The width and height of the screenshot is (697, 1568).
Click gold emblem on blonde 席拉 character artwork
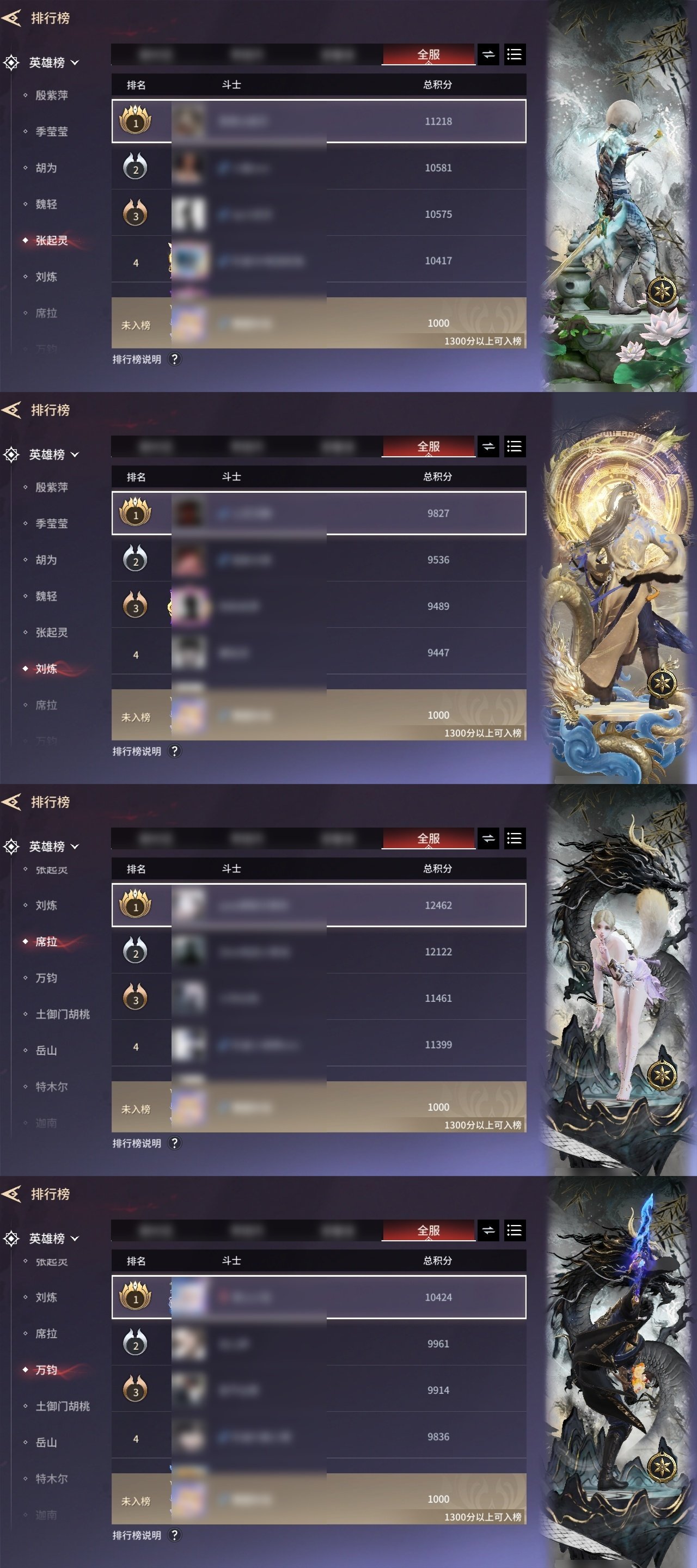(662, 1075)
